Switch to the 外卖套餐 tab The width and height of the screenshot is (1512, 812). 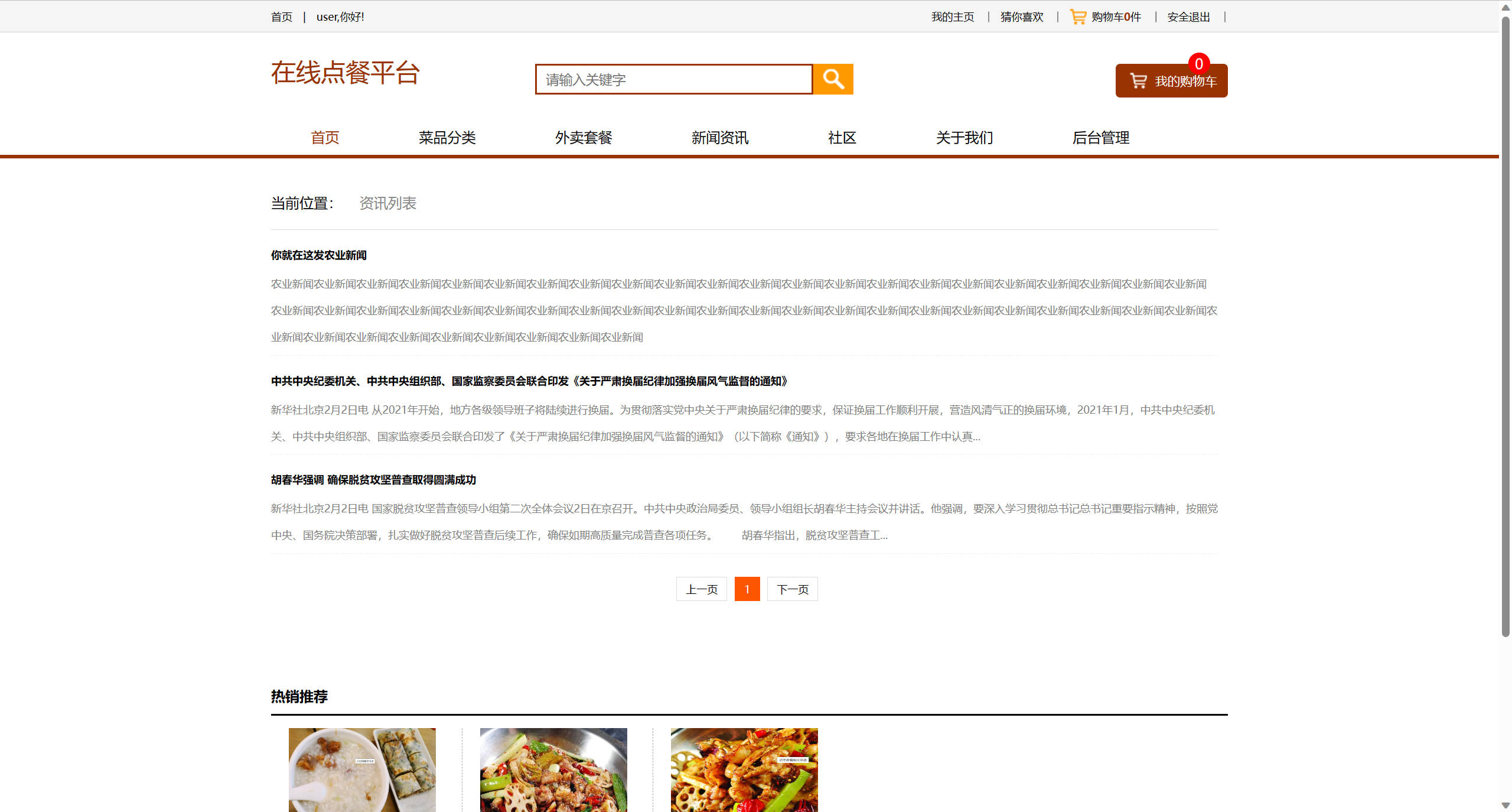584,138
